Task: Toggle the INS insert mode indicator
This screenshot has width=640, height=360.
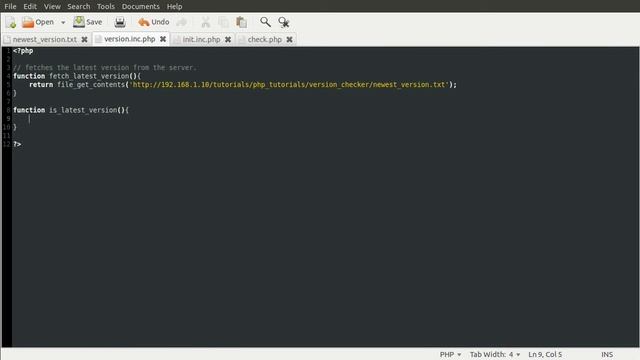Action: click(607, 354)
